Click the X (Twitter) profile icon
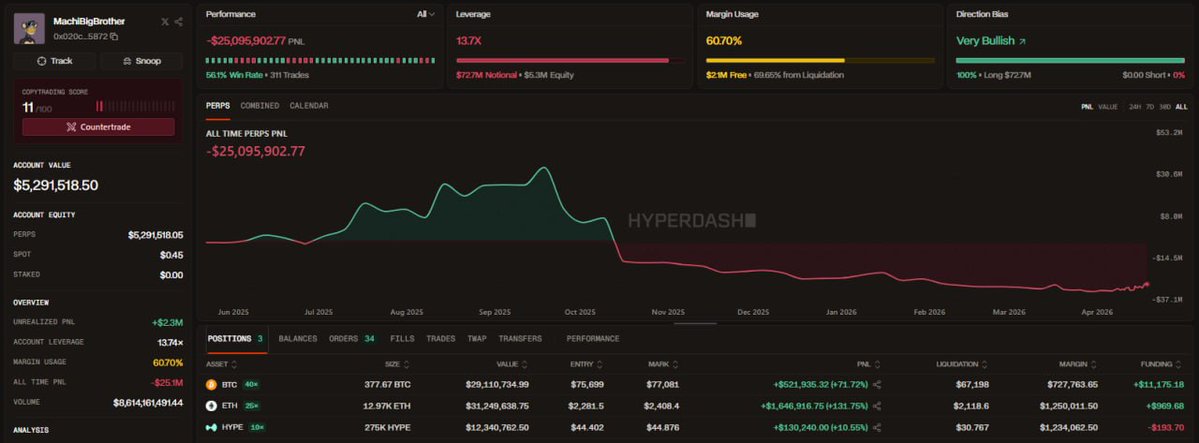This screenshot has height=443, width=1199. (x=165, y=21)
